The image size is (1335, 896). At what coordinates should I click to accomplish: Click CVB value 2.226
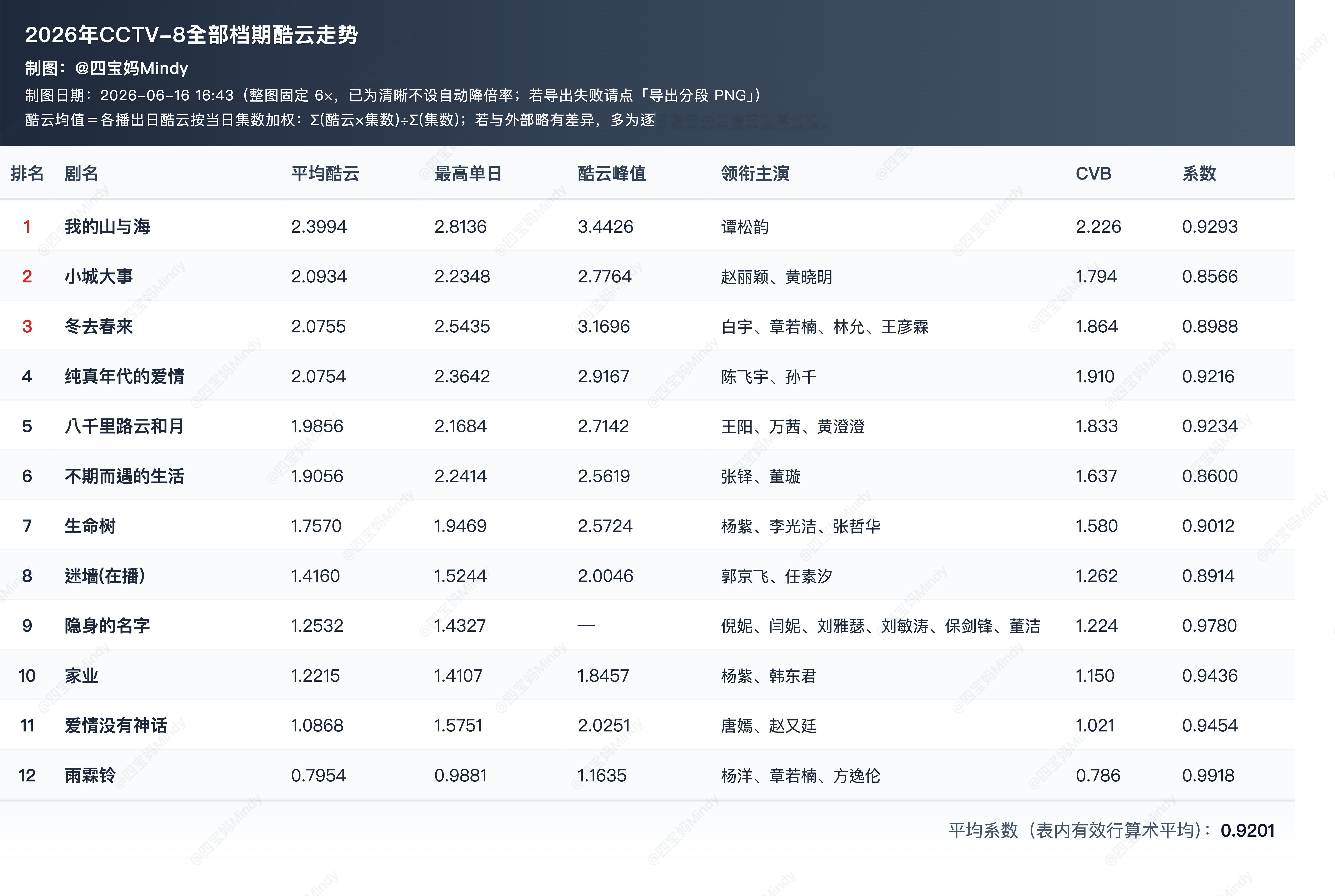click(1098, 227)
